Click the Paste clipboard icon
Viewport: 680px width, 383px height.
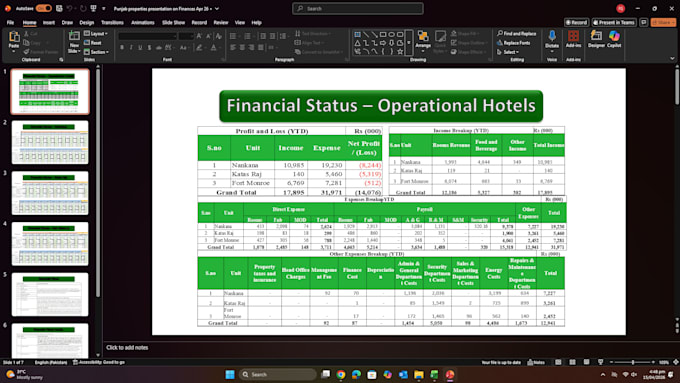tap(14, 36)
